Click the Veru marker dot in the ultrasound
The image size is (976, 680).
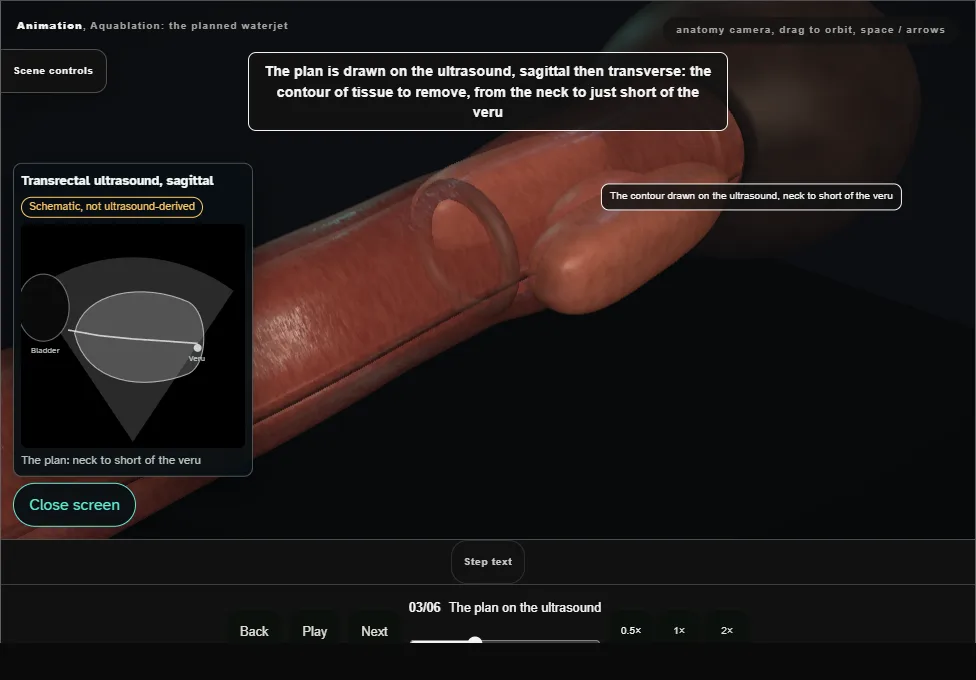point(197,347)
